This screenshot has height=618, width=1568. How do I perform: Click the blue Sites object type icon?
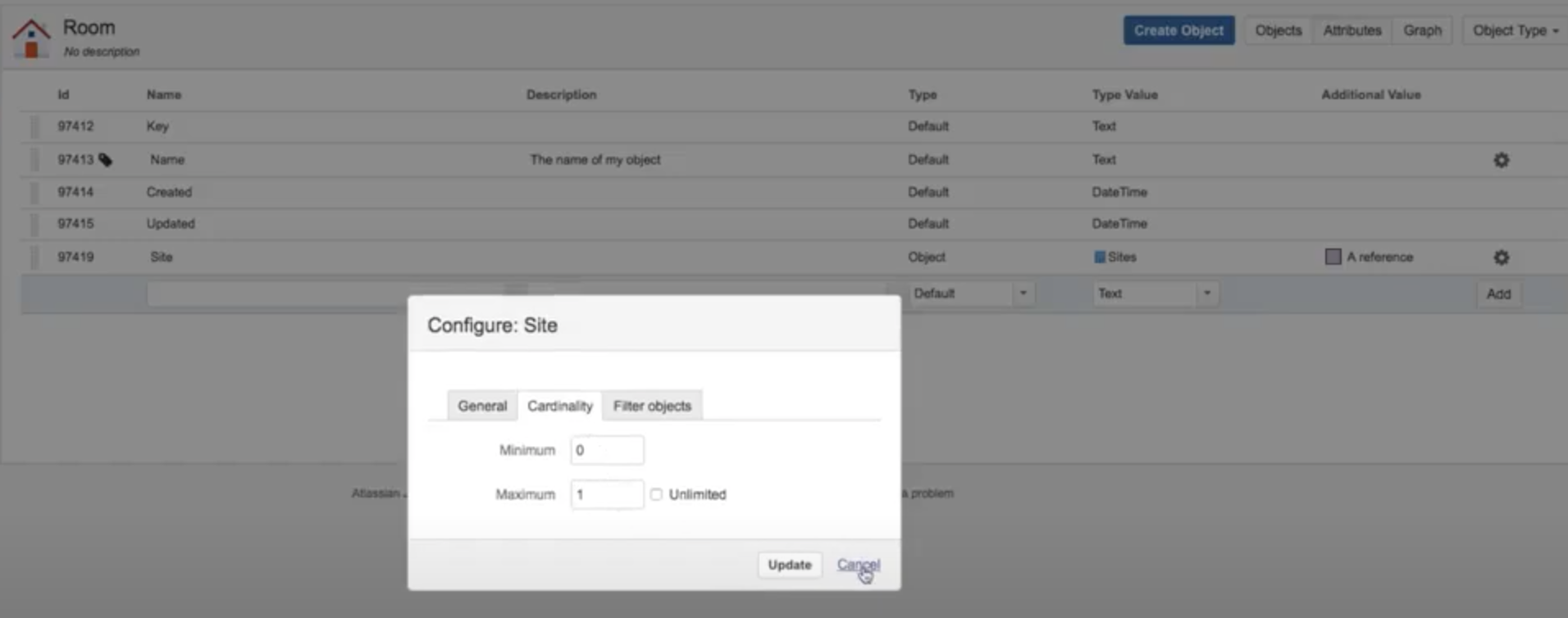pos(1100,257)
